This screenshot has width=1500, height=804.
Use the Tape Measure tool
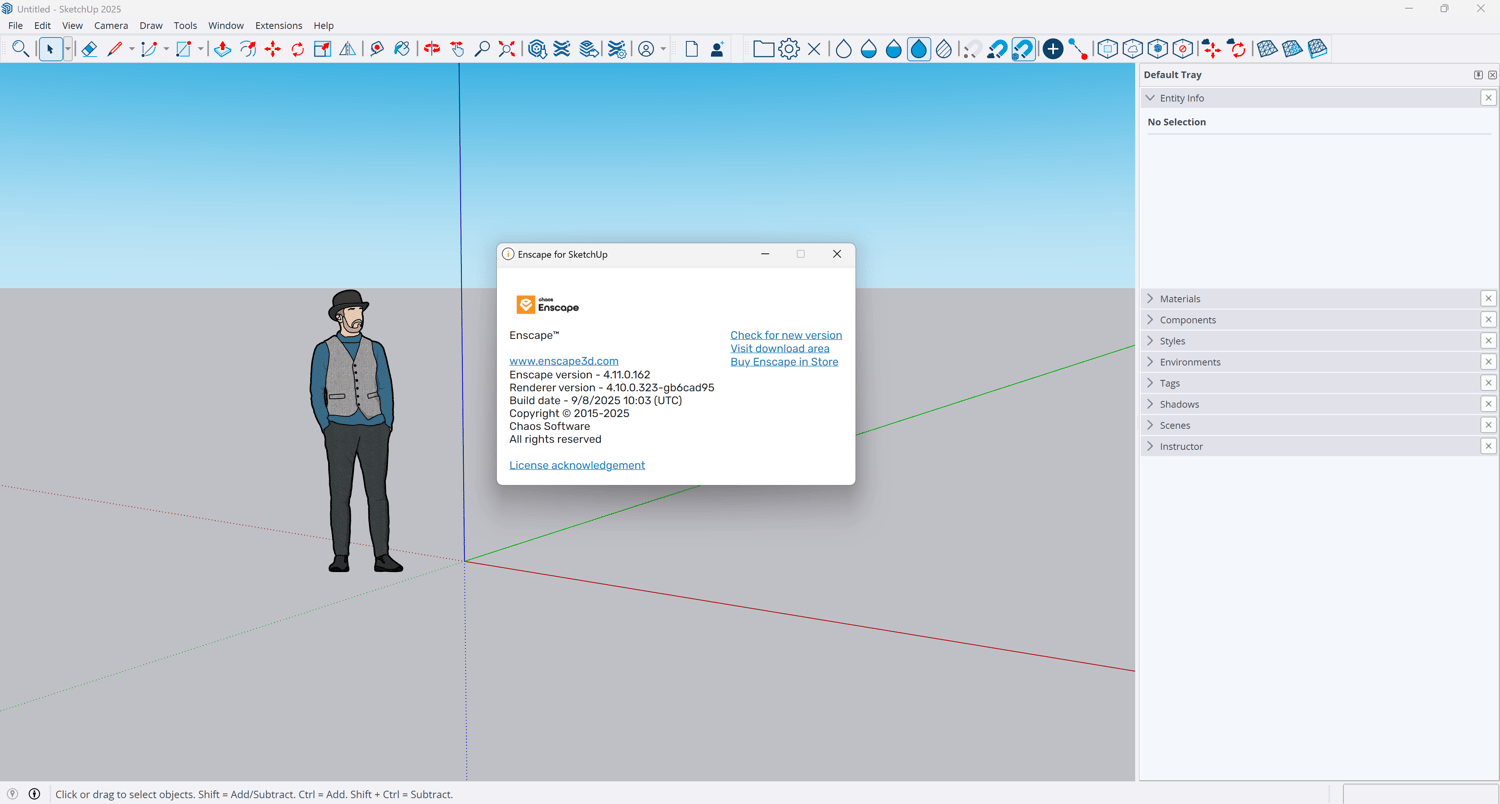click(x=377, y=49)
